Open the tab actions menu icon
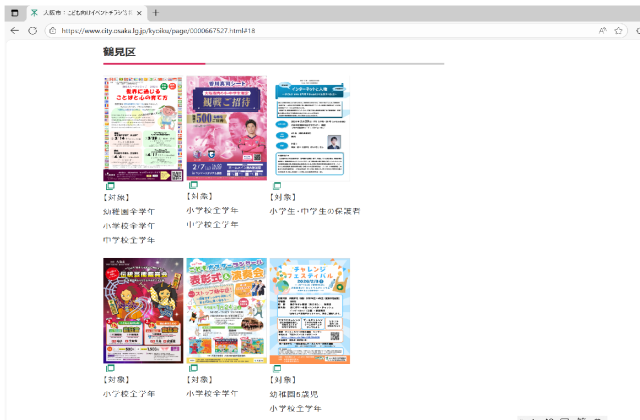640x420 pixels. tap(14, 12)
